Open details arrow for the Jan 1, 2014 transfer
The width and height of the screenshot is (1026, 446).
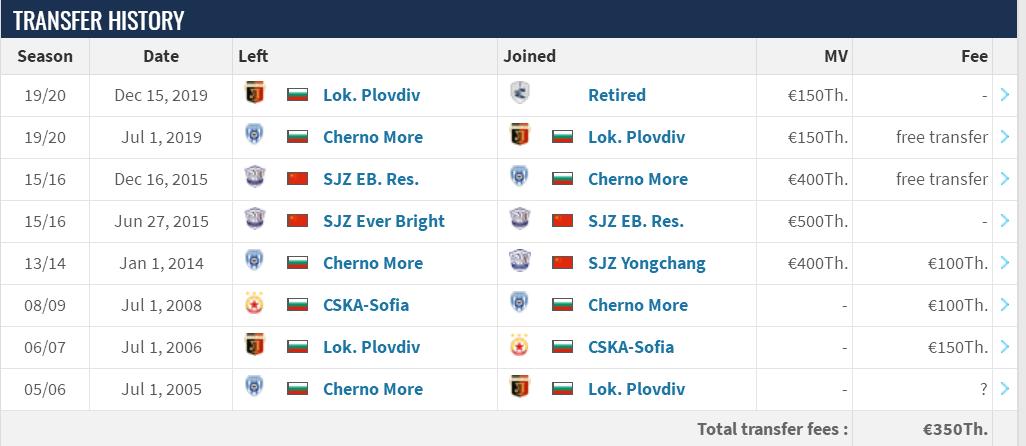(1005, 263)
